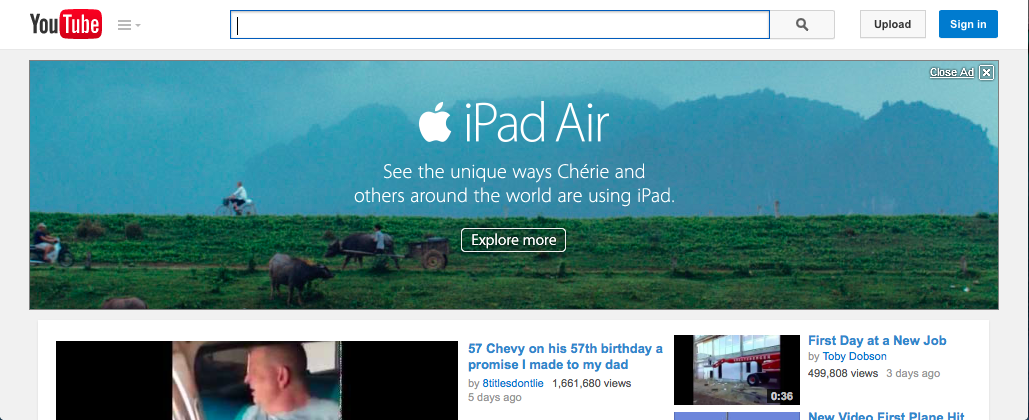Click the Sign in button
The width and height of the screenshot is (1029, 420).
click(968, 24)
